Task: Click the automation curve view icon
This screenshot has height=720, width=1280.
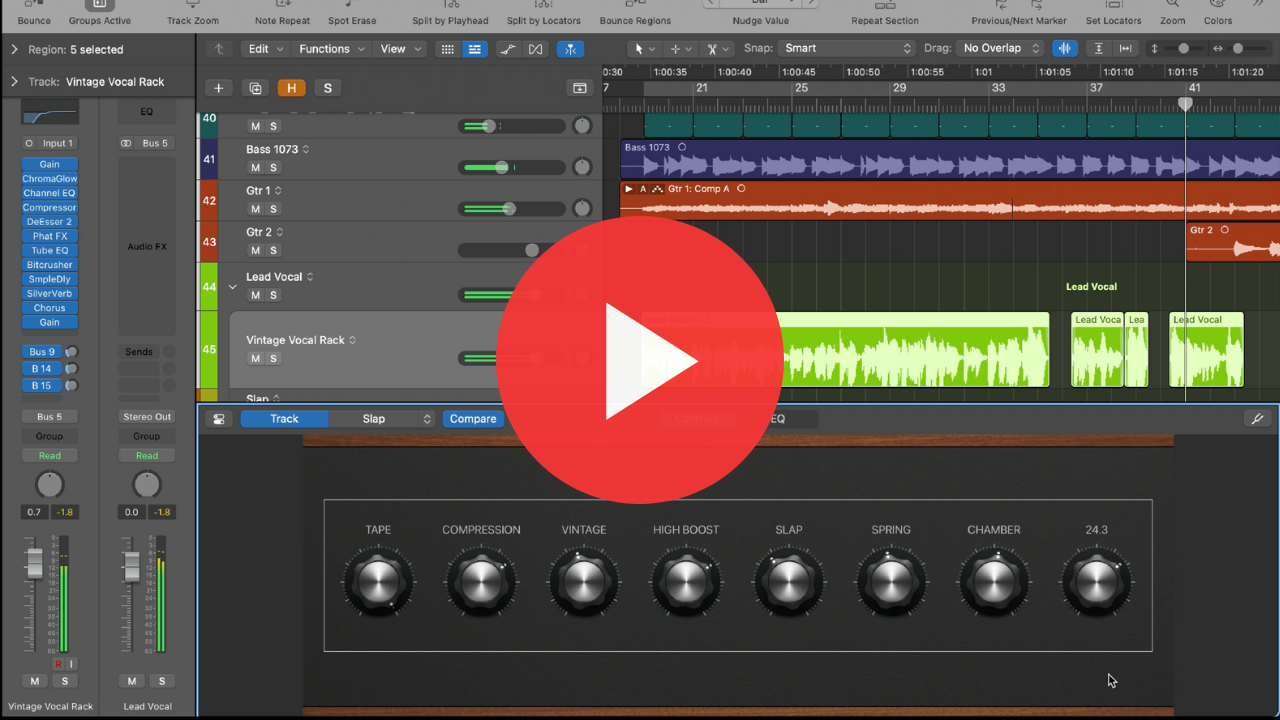Action: coord(508,49)
